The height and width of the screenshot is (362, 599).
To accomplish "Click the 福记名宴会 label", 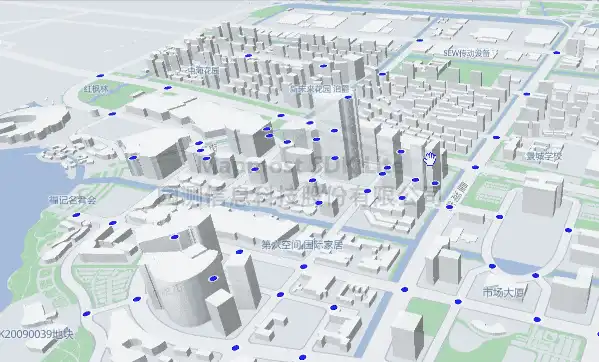I will coord(72,199).
